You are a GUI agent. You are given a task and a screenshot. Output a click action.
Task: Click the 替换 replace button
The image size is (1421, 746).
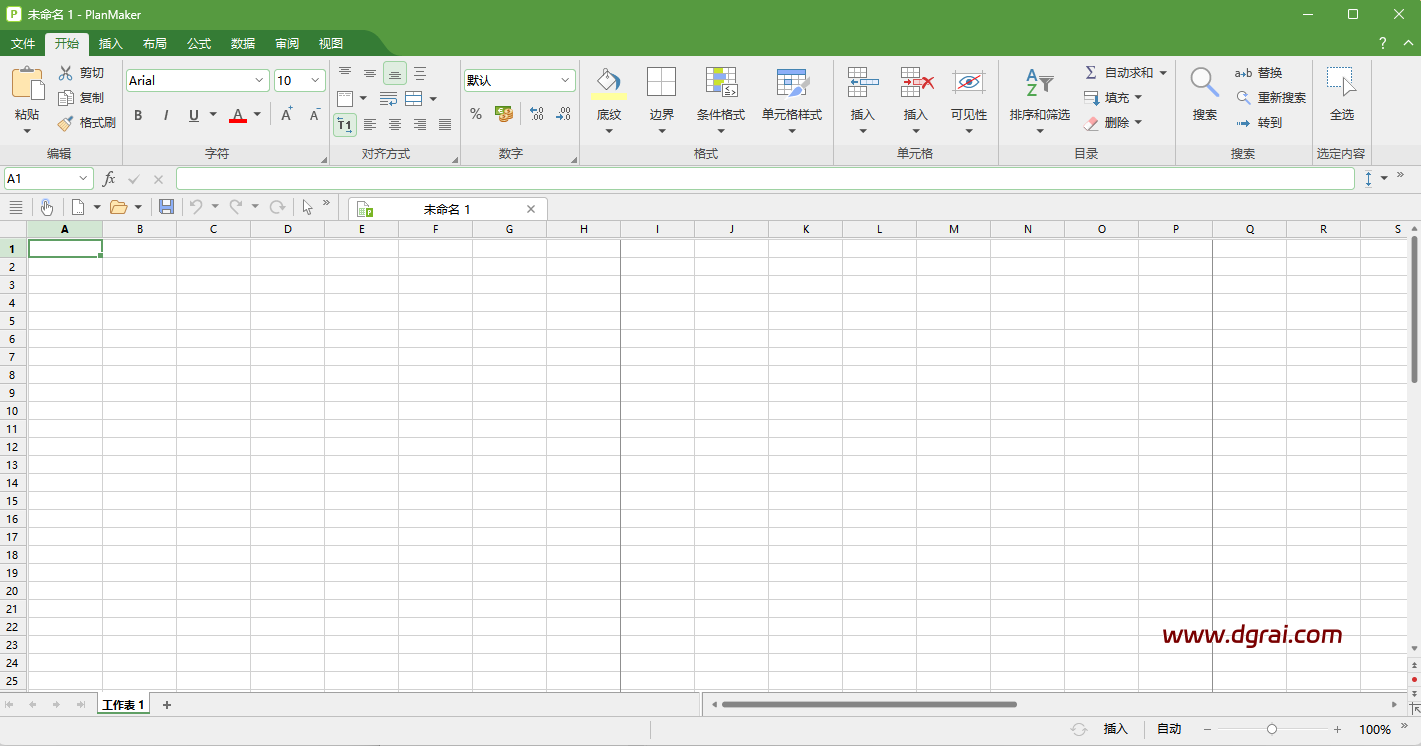1269,72
